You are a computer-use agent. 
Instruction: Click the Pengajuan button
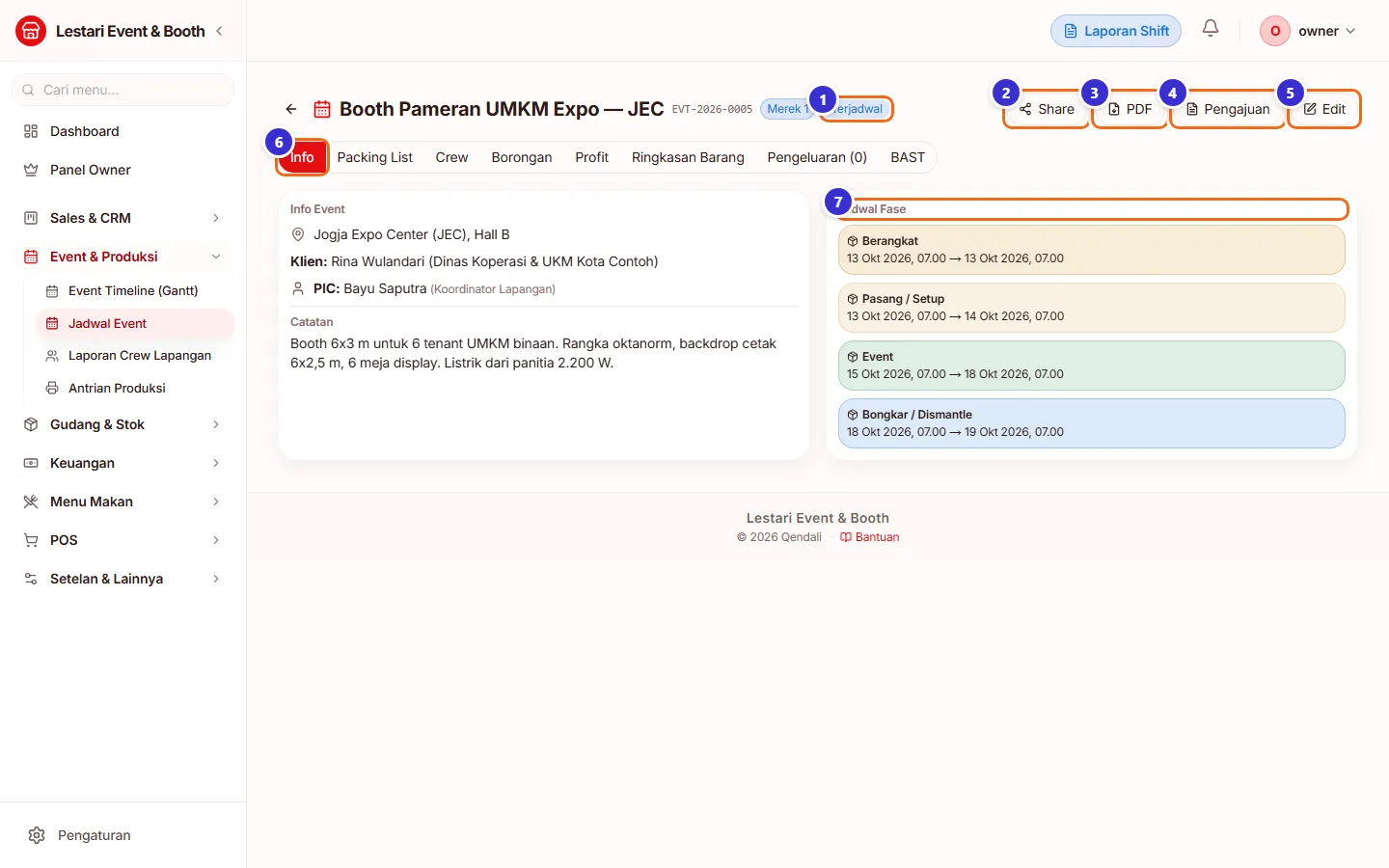pyautogui.click(x=1227, y=109)
